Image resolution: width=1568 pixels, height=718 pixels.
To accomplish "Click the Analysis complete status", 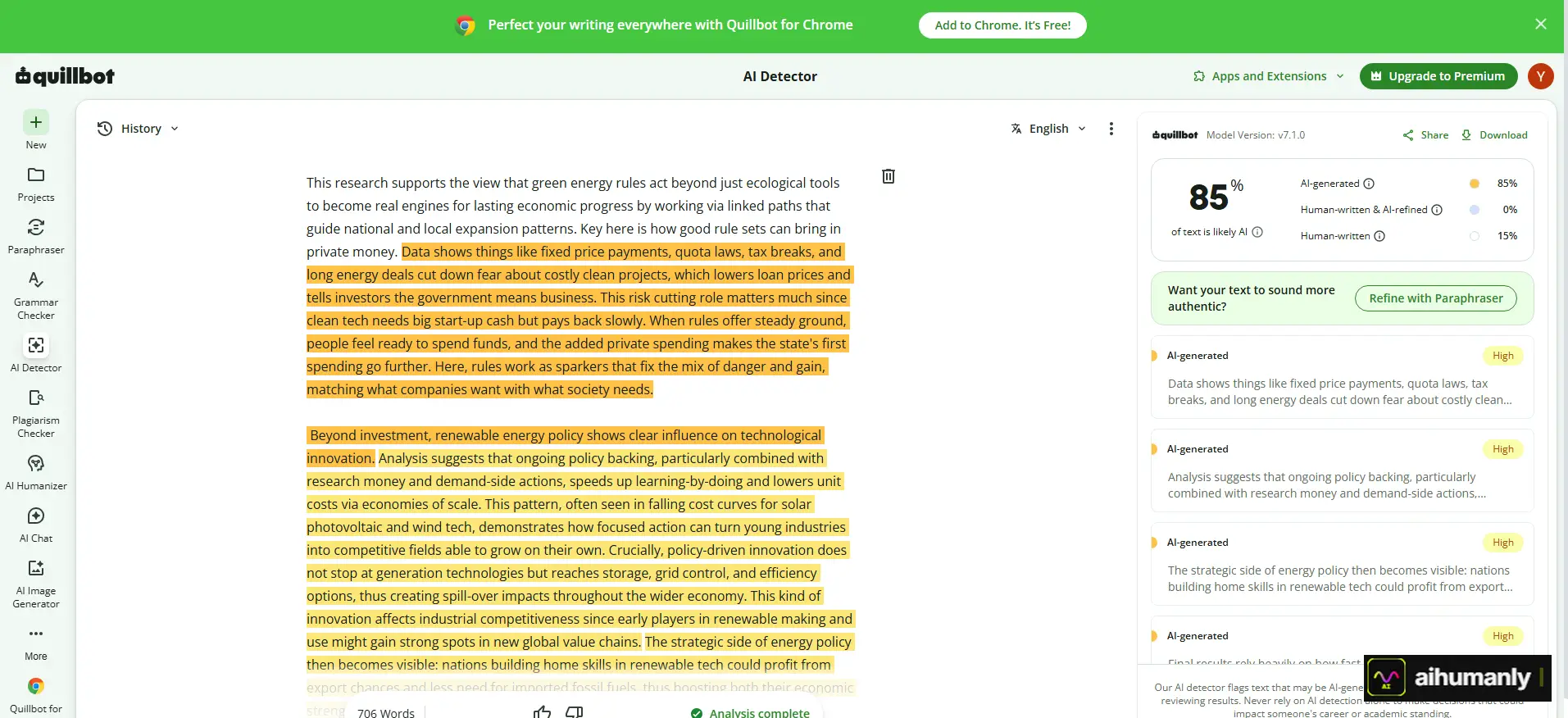I will pos(750,712).
